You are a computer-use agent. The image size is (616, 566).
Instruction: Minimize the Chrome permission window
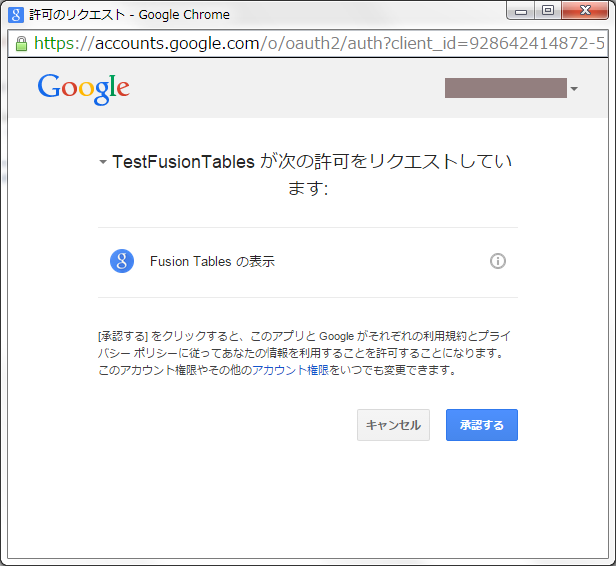(x=521, y=11)
